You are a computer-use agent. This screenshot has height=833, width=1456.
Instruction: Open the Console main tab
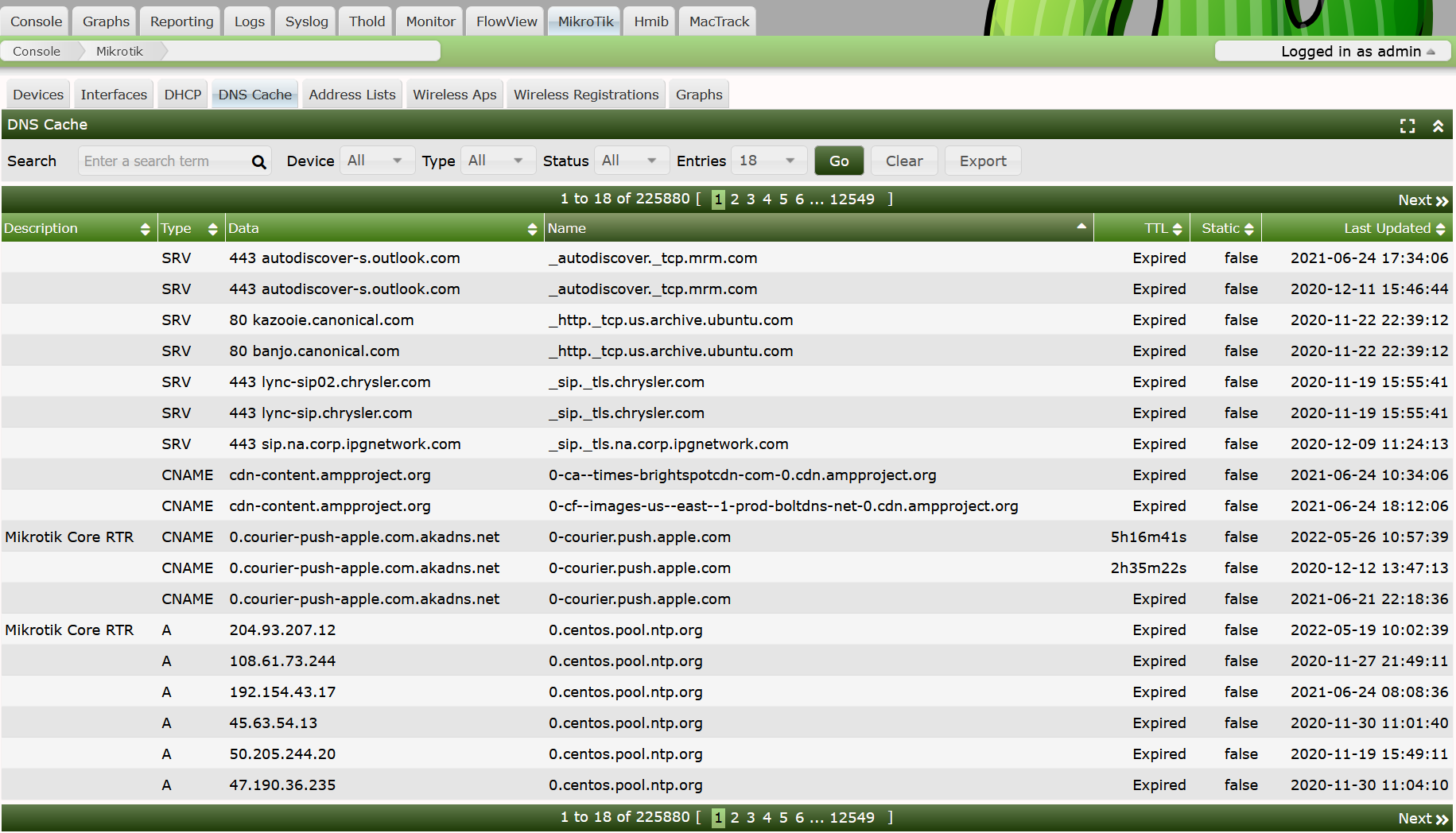(36, 21)
